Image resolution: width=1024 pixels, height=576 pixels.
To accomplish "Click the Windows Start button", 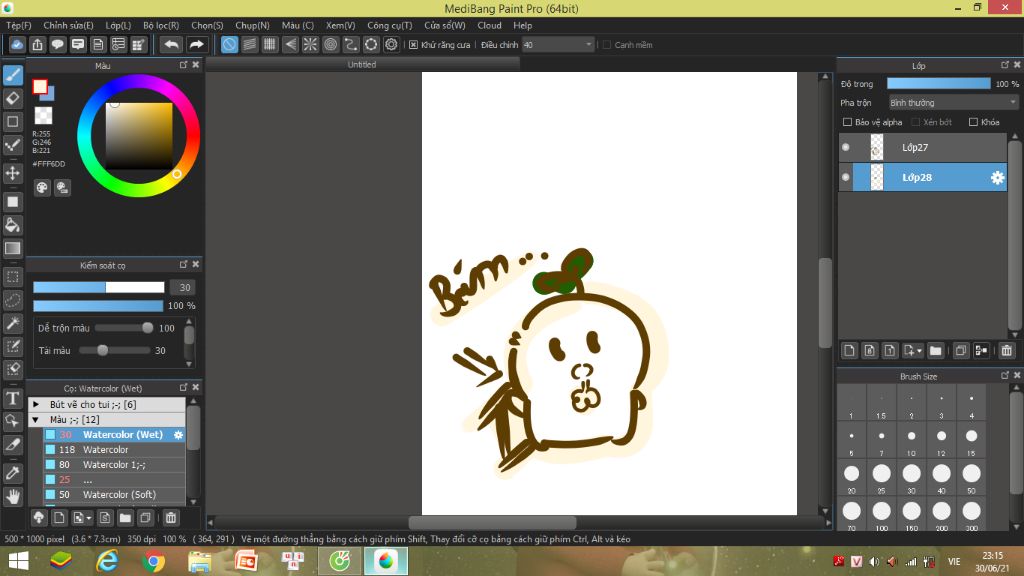I will 18,561.
